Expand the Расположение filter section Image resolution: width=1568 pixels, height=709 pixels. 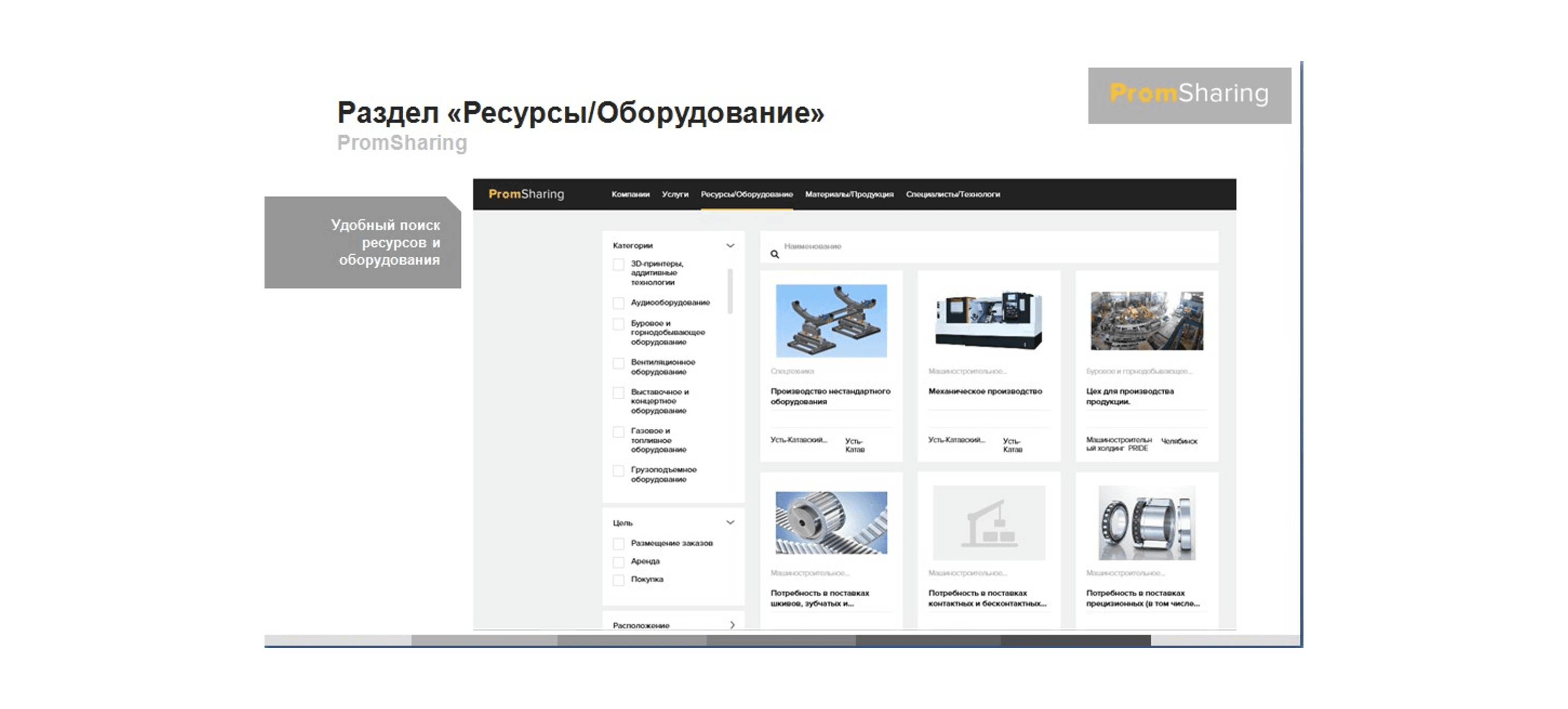pos(731,625)
